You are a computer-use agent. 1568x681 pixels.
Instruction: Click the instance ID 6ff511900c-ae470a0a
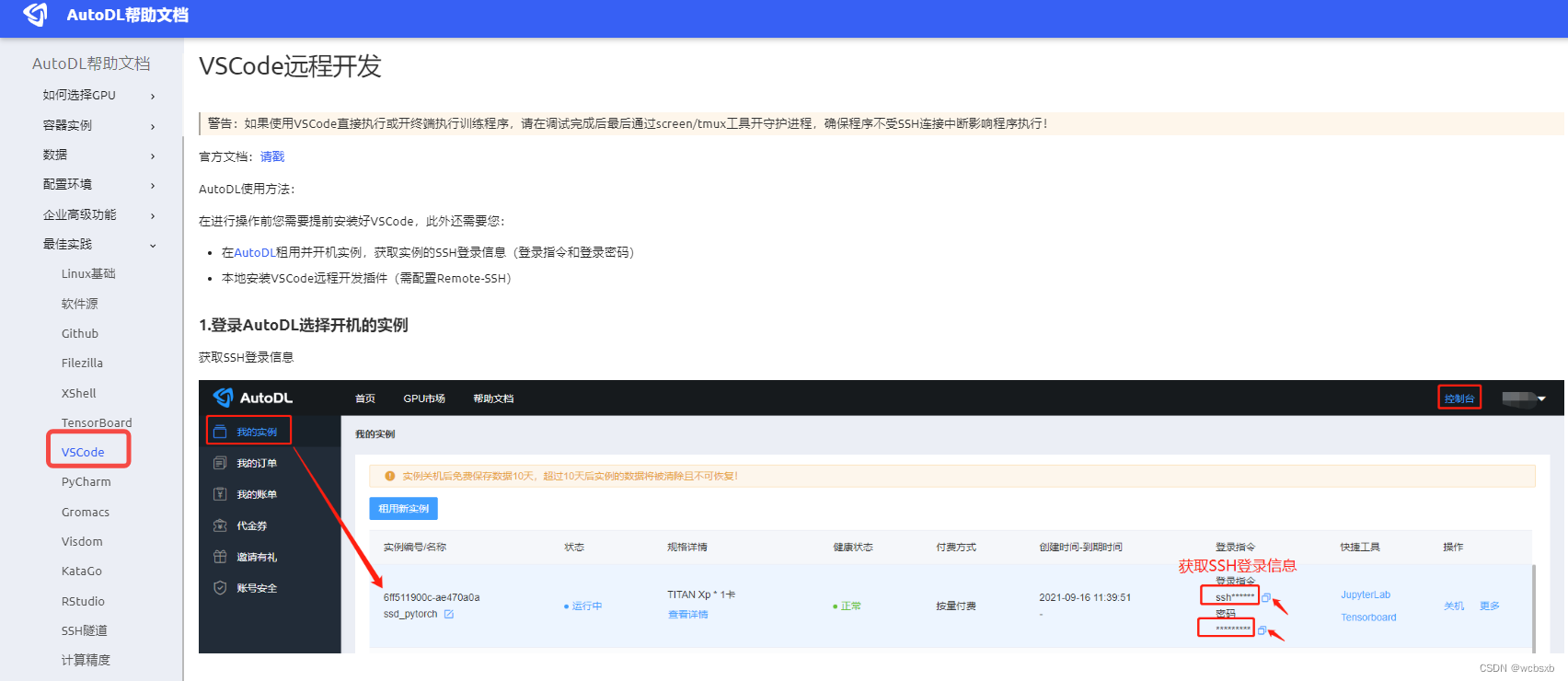pyautogui.click(x=432, y=597)
